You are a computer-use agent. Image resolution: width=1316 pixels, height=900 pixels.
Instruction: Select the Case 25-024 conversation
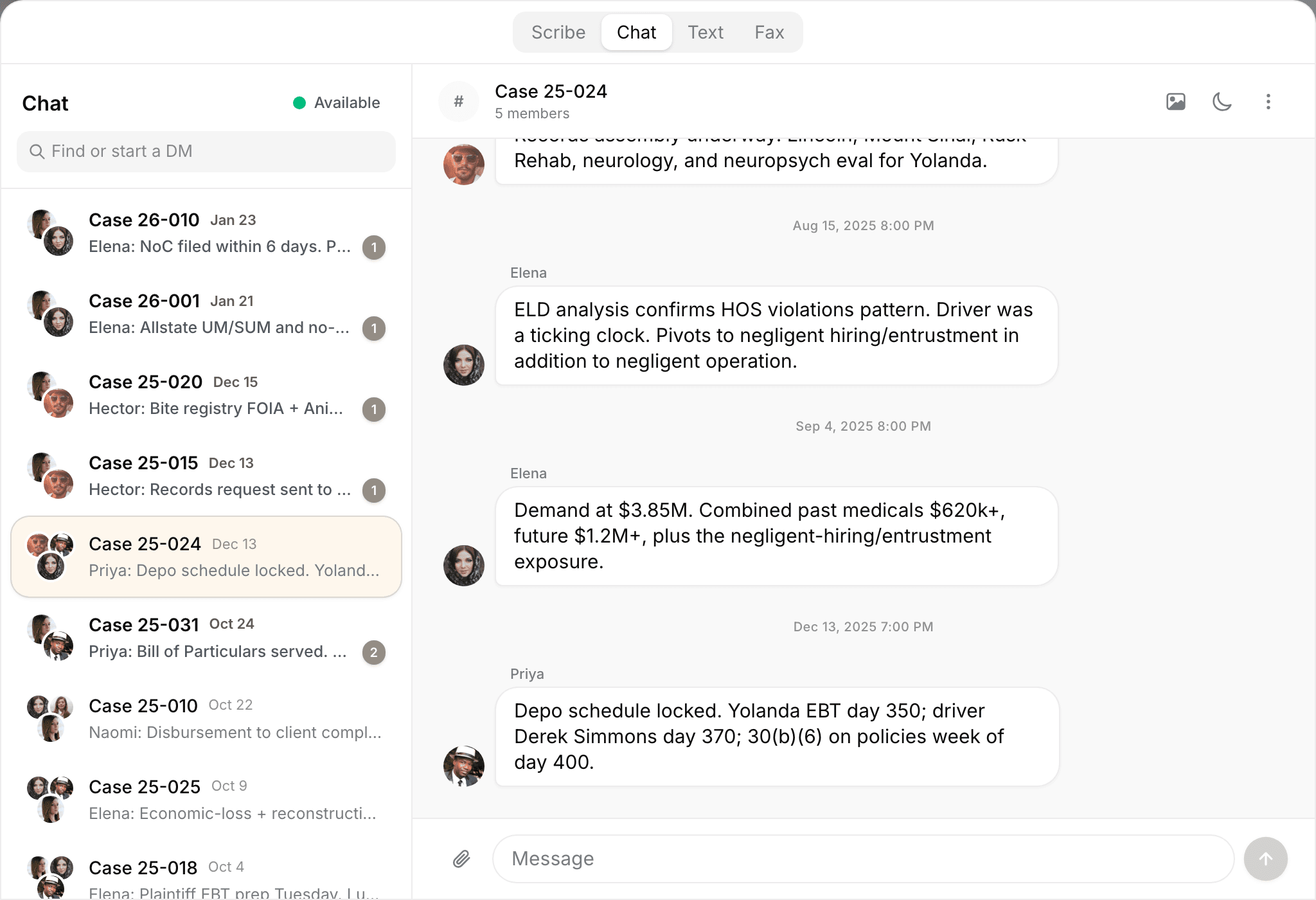pyautogui.click(x=206, y=557)
